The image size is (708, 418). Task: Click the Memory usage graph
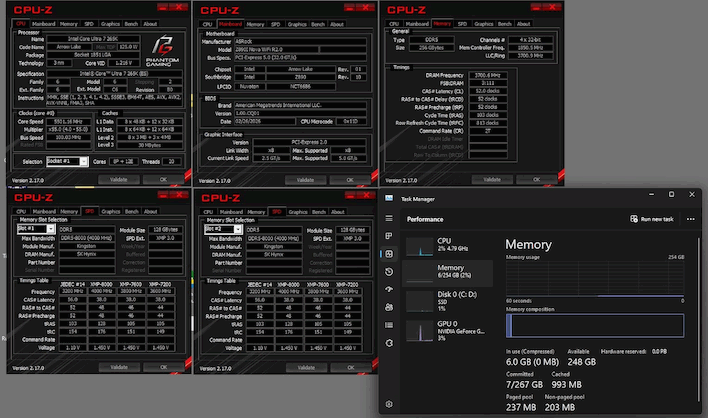coord(595,279)
